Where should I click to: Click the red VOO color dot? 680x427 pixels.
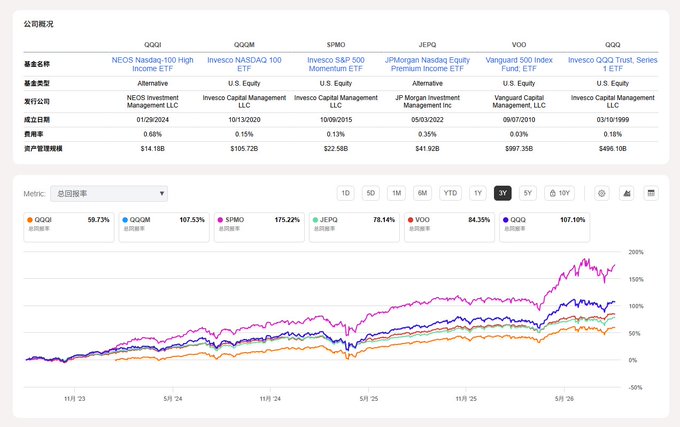[x=410, y=220]
